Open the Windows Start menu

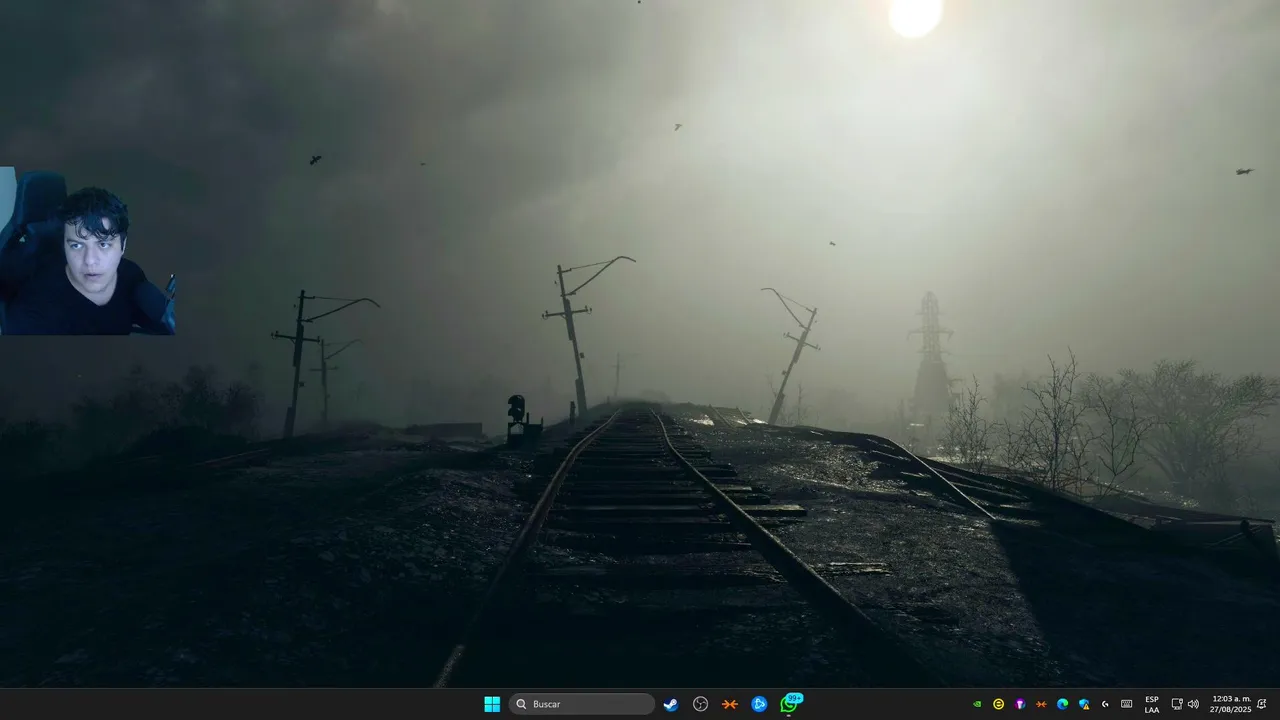click(x=492, y=704)
